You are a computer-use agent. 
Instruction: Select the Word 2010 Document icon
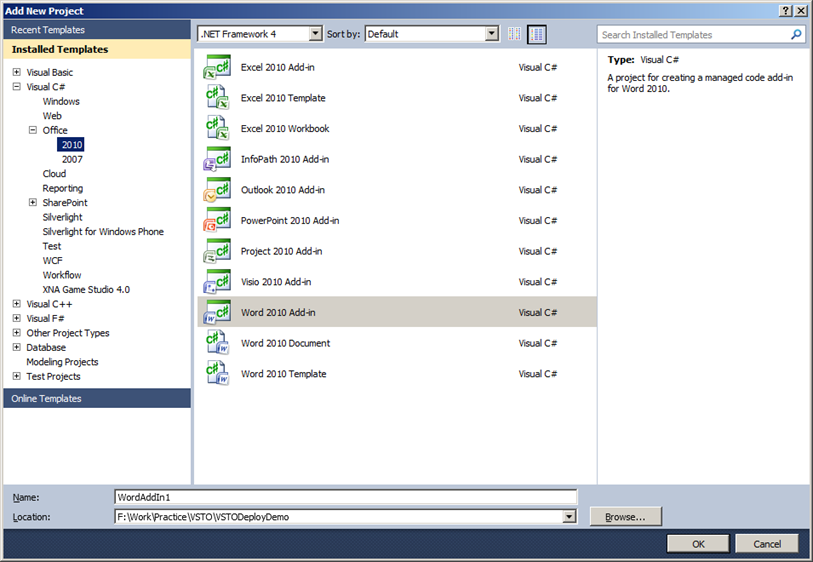click(217, 343)
